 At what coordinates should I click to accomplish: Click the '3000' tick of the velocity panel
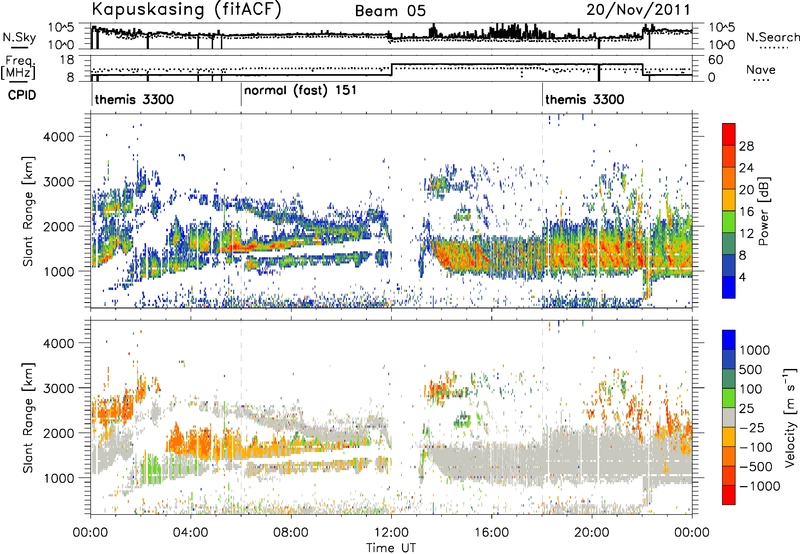tap(59, 388)
